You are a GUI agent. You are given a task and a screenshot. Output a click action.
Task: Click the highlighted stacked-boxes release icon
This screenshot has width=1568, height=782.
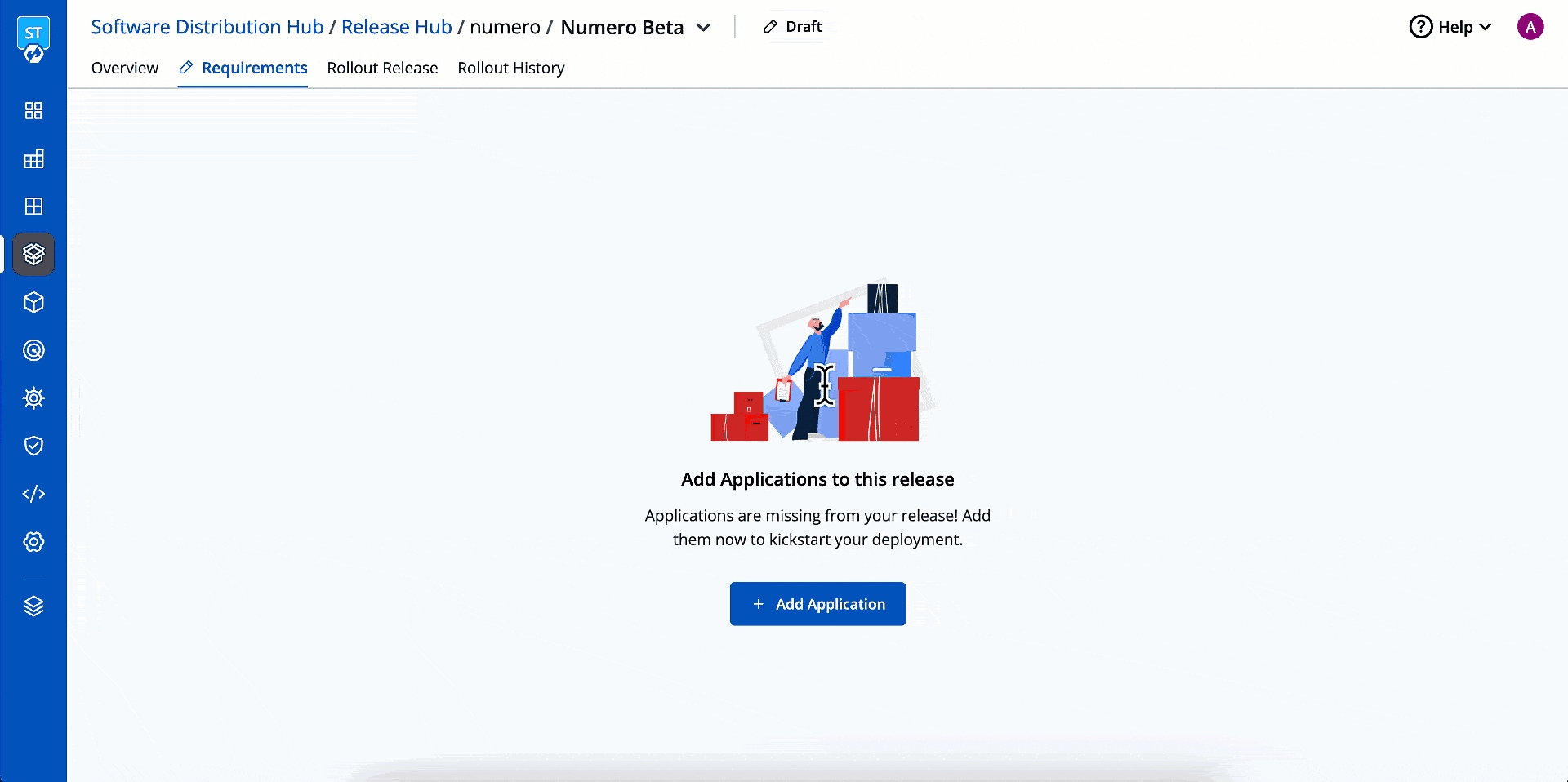click(33, 255)
